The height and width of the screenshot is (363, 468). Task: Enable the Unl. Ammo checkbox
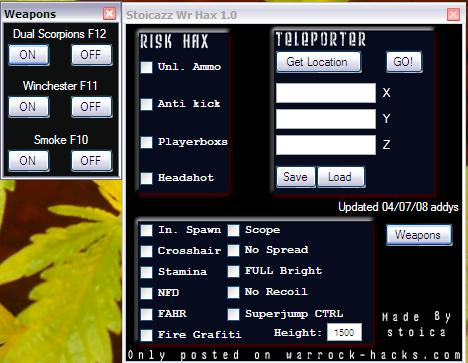(x=146, y=67)
